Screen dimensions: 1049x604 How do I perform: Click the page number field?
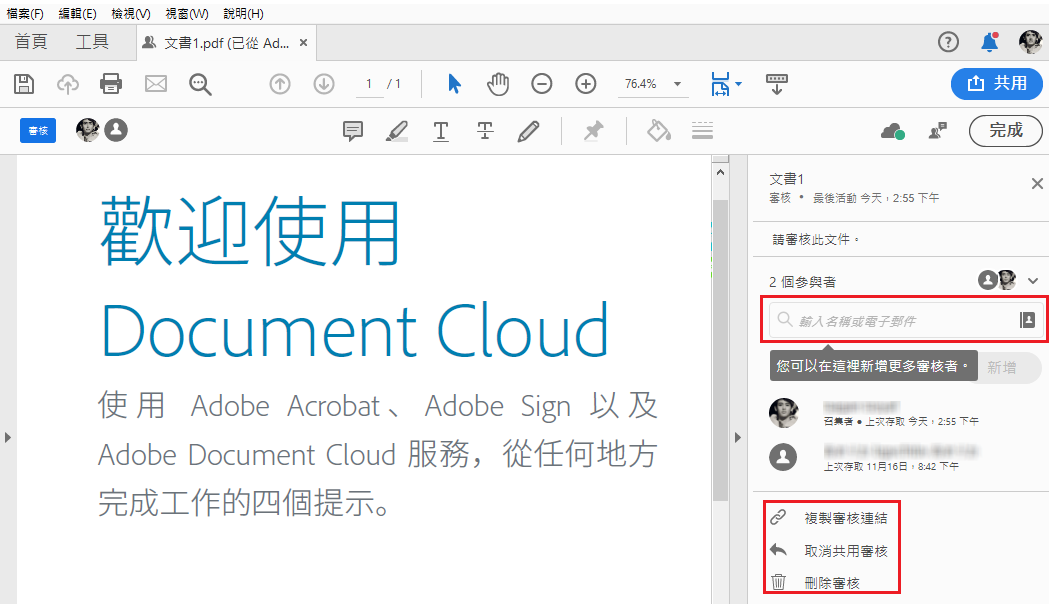369,84
